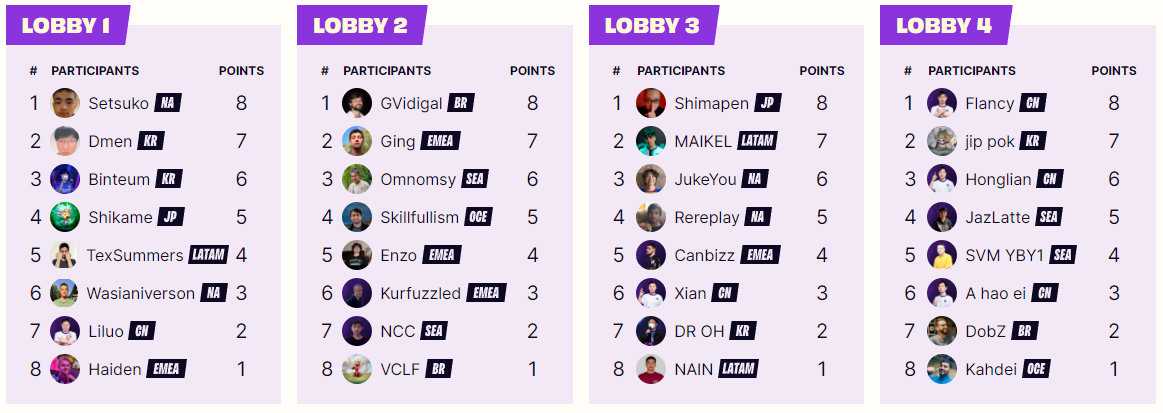Click Omnomsy's profile avatar

[357, 179]
